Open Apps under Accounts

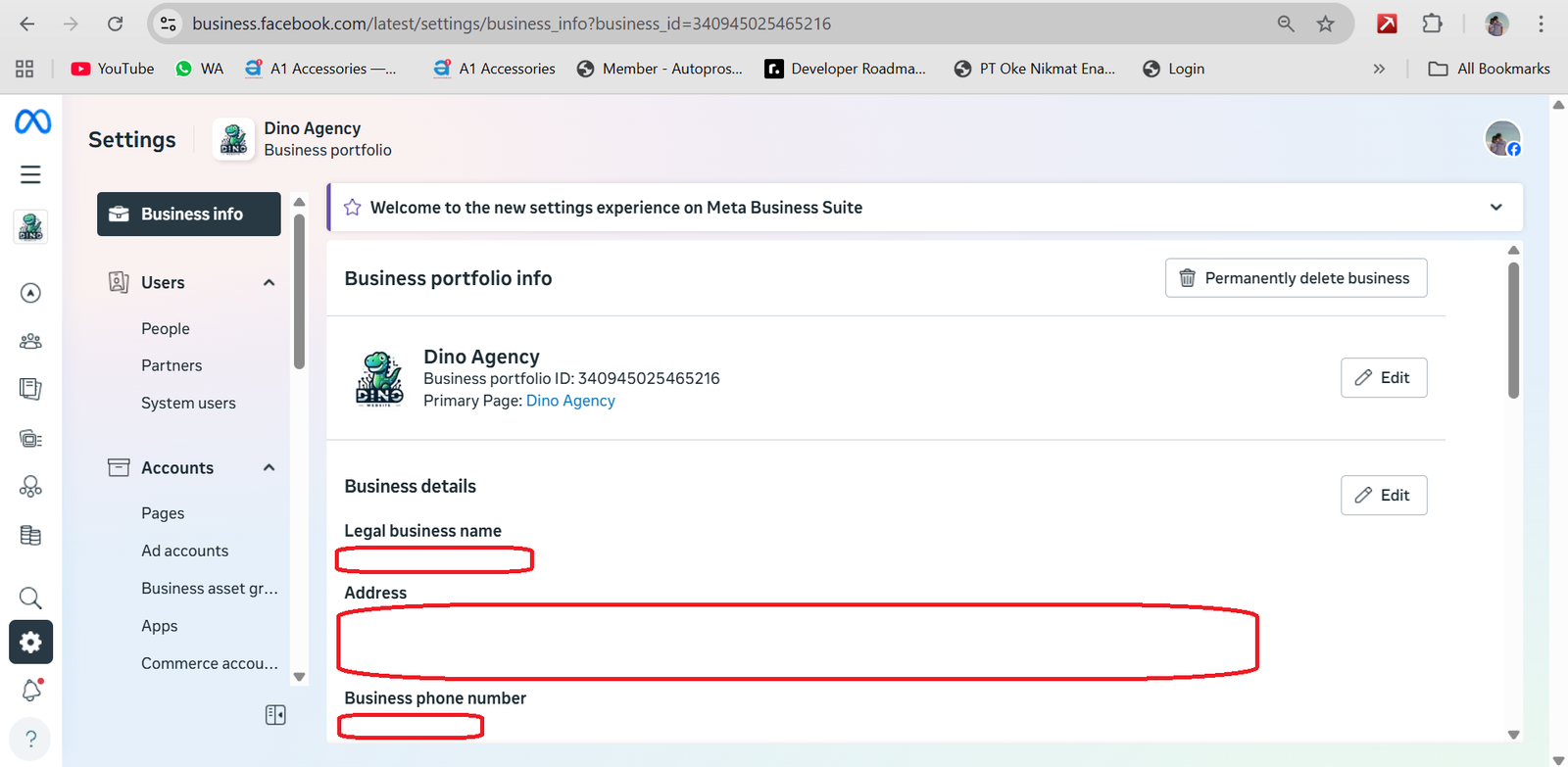click(160, 626)
